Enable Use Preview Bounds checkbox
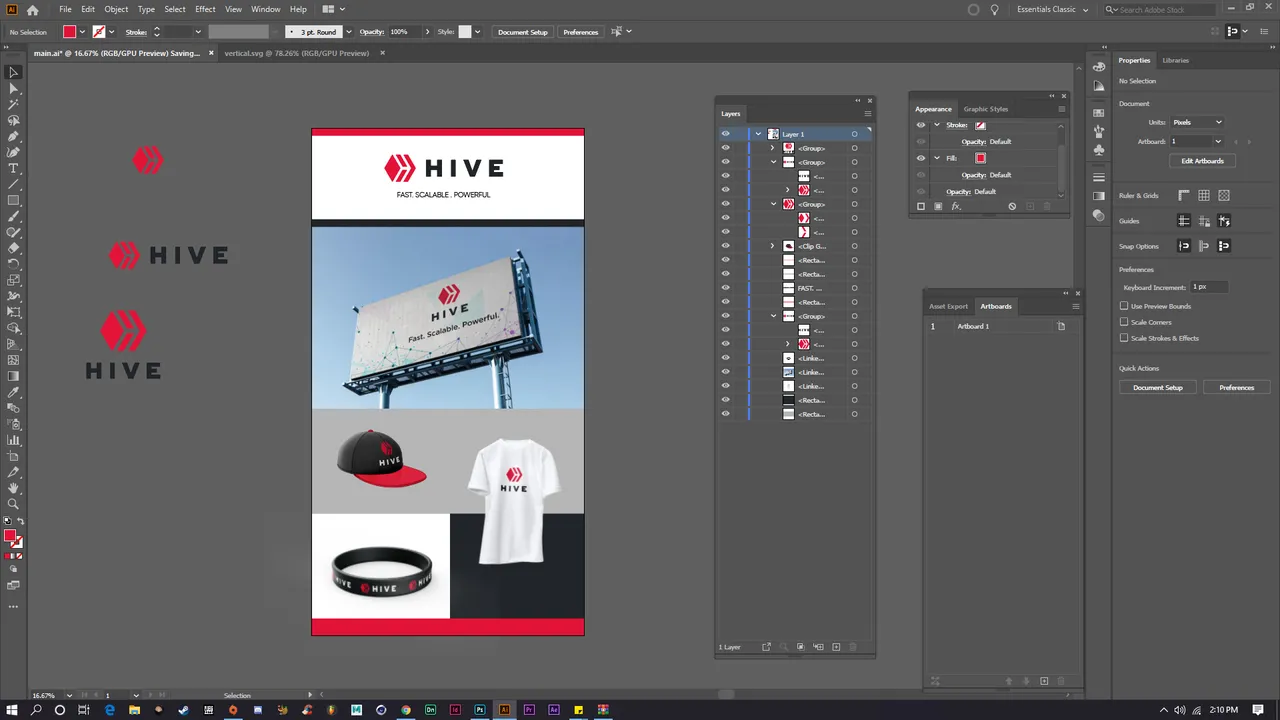Screen dimensions: 1280x720 coord(1124,306)
